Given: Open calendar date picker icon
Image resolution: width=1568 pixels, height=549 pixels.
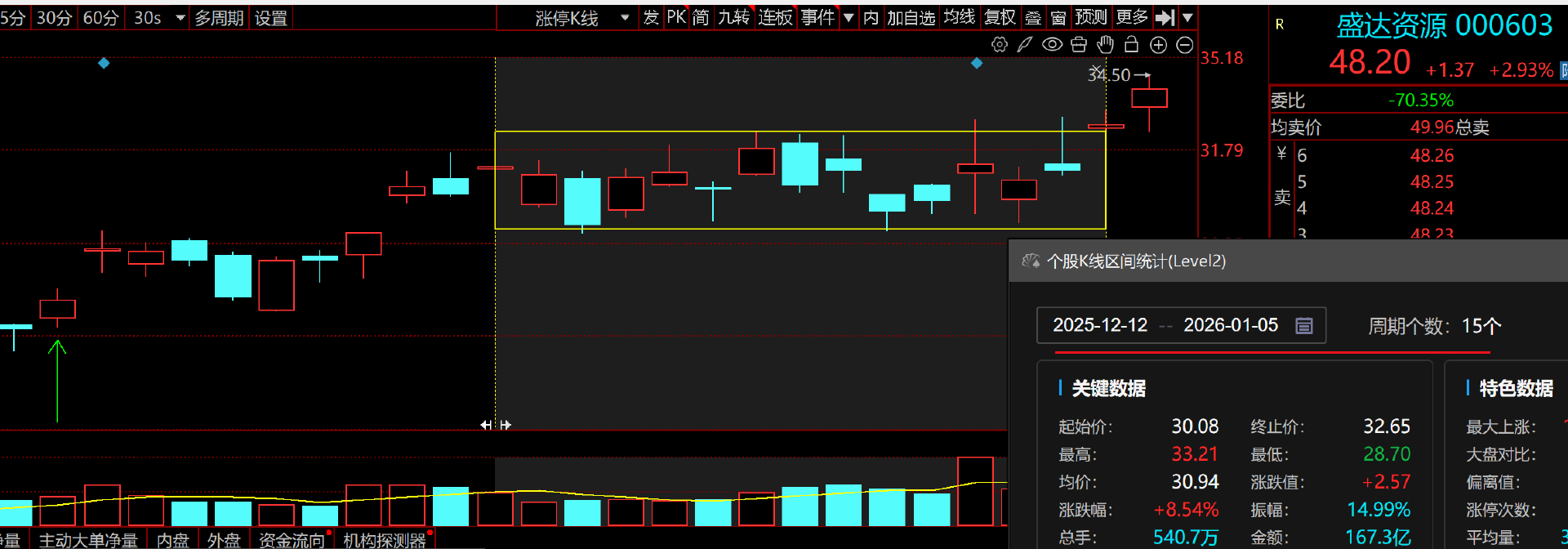Looking at the screenshot, I should point(1304,326).
